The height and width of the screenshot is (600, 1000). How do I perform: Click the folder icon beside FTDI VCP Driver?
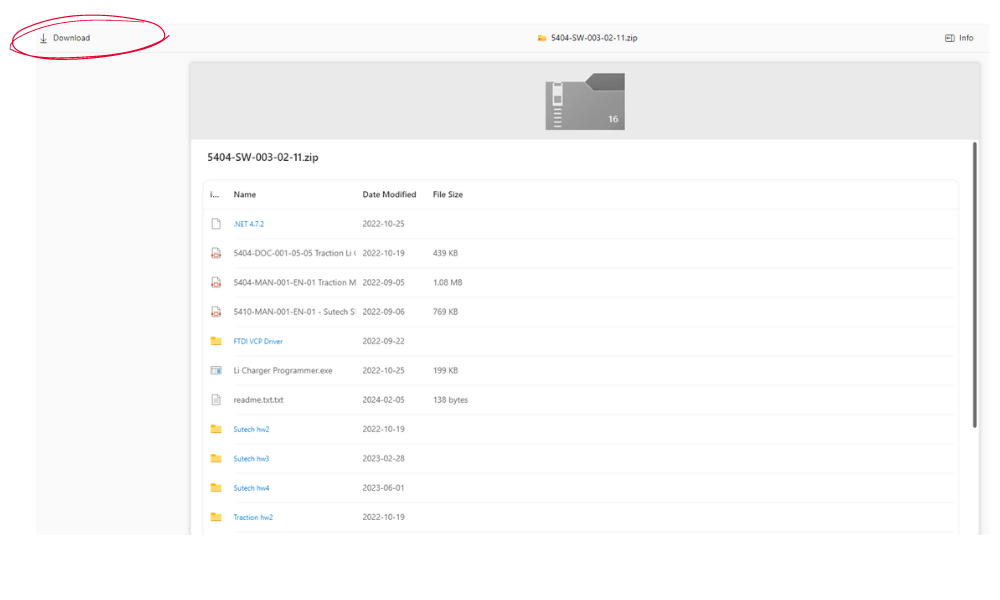(216, 341)
